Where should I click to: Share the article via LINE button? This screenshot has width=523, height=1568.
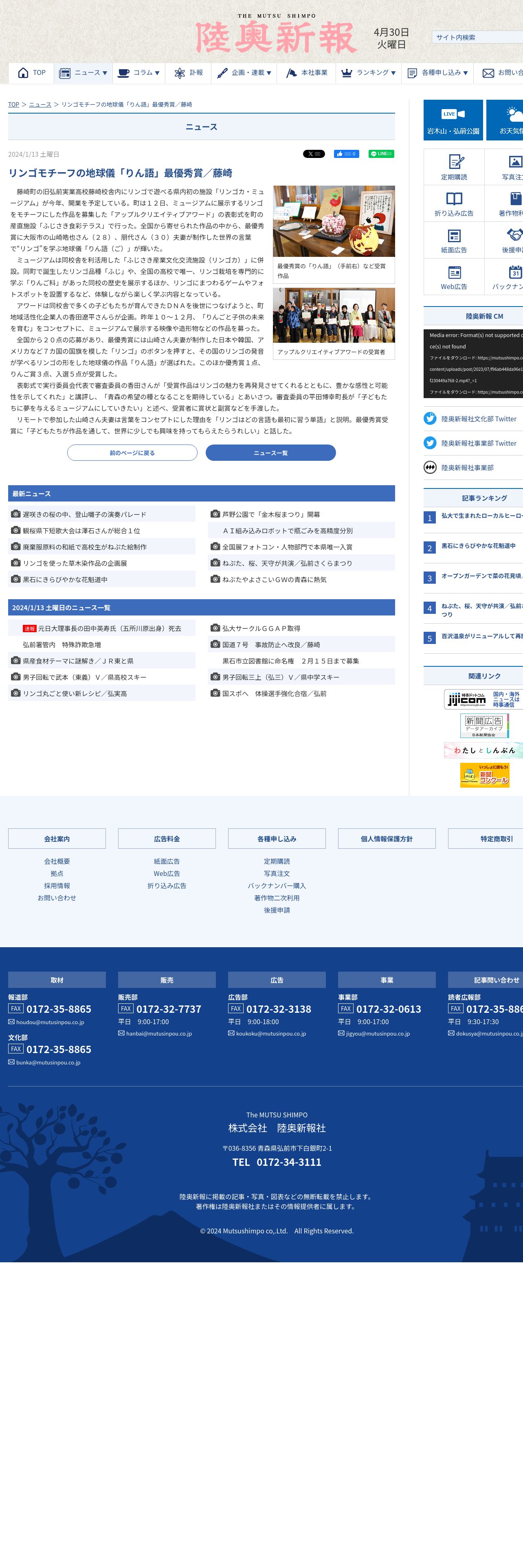(x=381, y=154)
